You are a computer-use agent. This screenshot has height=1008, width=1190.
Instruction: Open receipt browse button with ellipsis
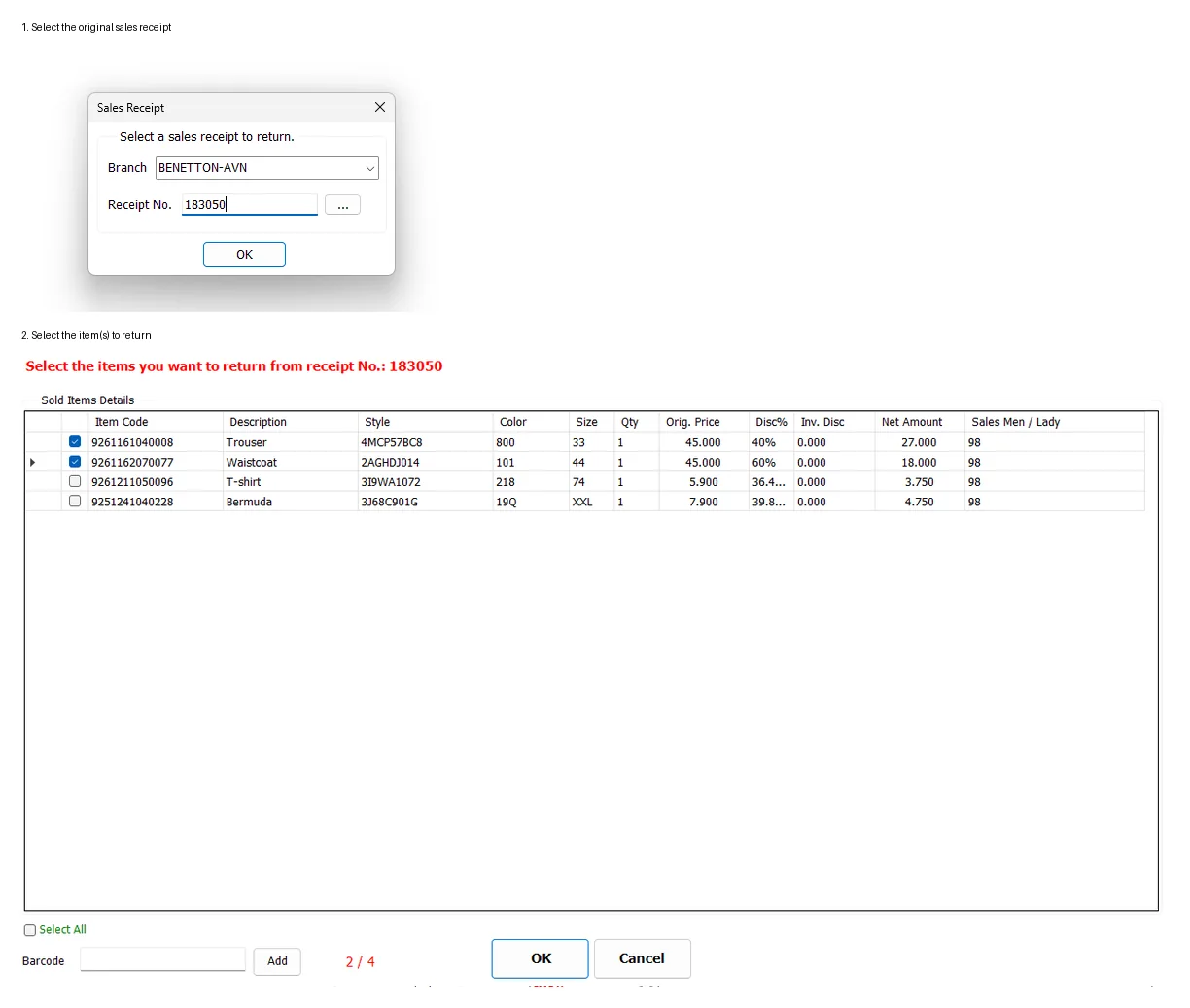[x=342, y=205]
